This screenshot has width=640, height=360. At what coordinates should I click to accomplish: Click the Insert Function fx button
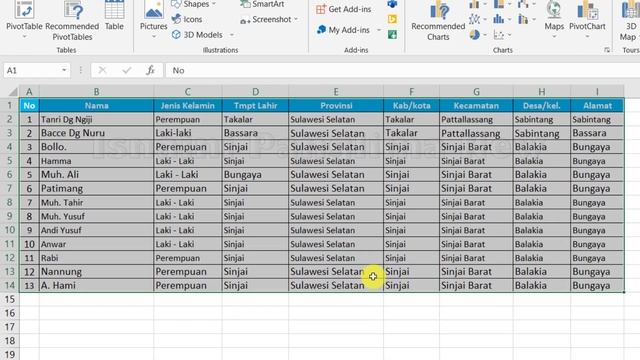tap(150, 70)
